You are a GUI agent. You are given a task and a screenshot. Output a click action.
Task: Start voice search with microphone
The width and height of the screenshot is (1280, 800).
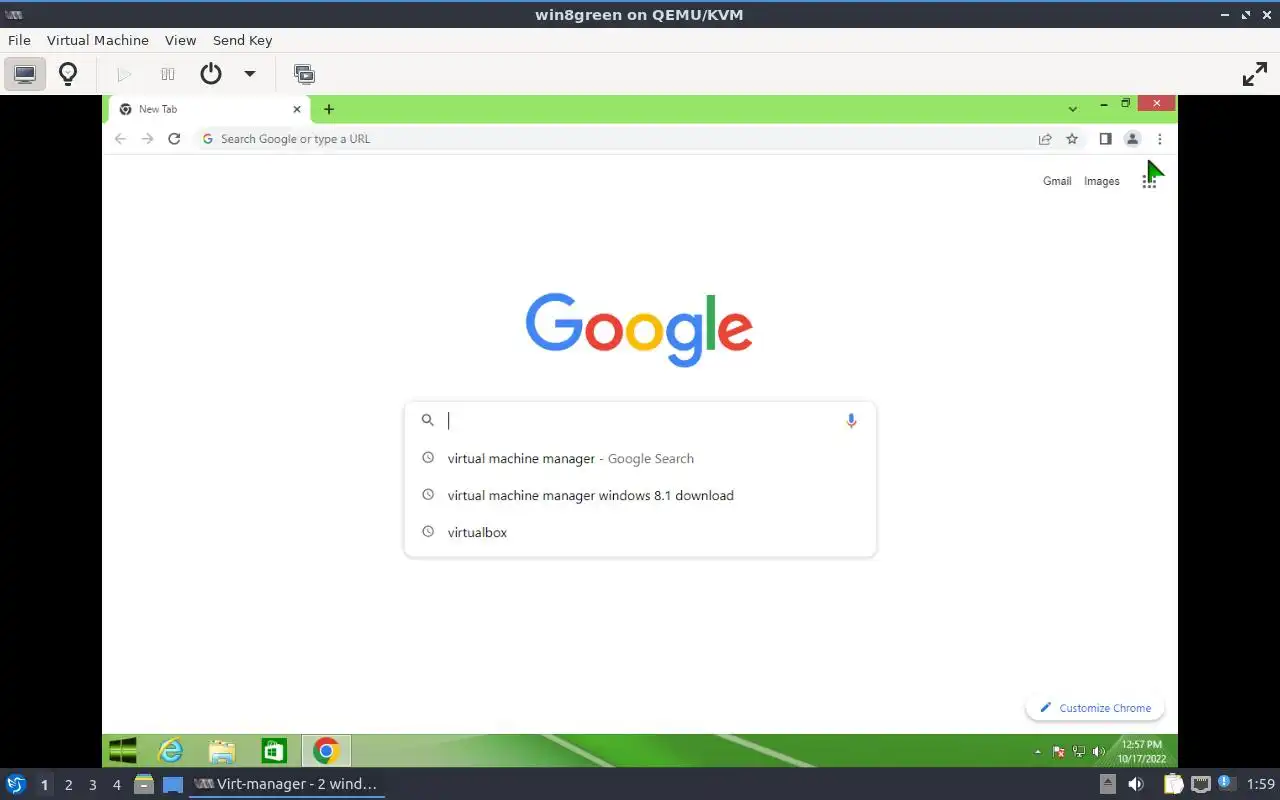pyautogui.click(x=851, y=421)
